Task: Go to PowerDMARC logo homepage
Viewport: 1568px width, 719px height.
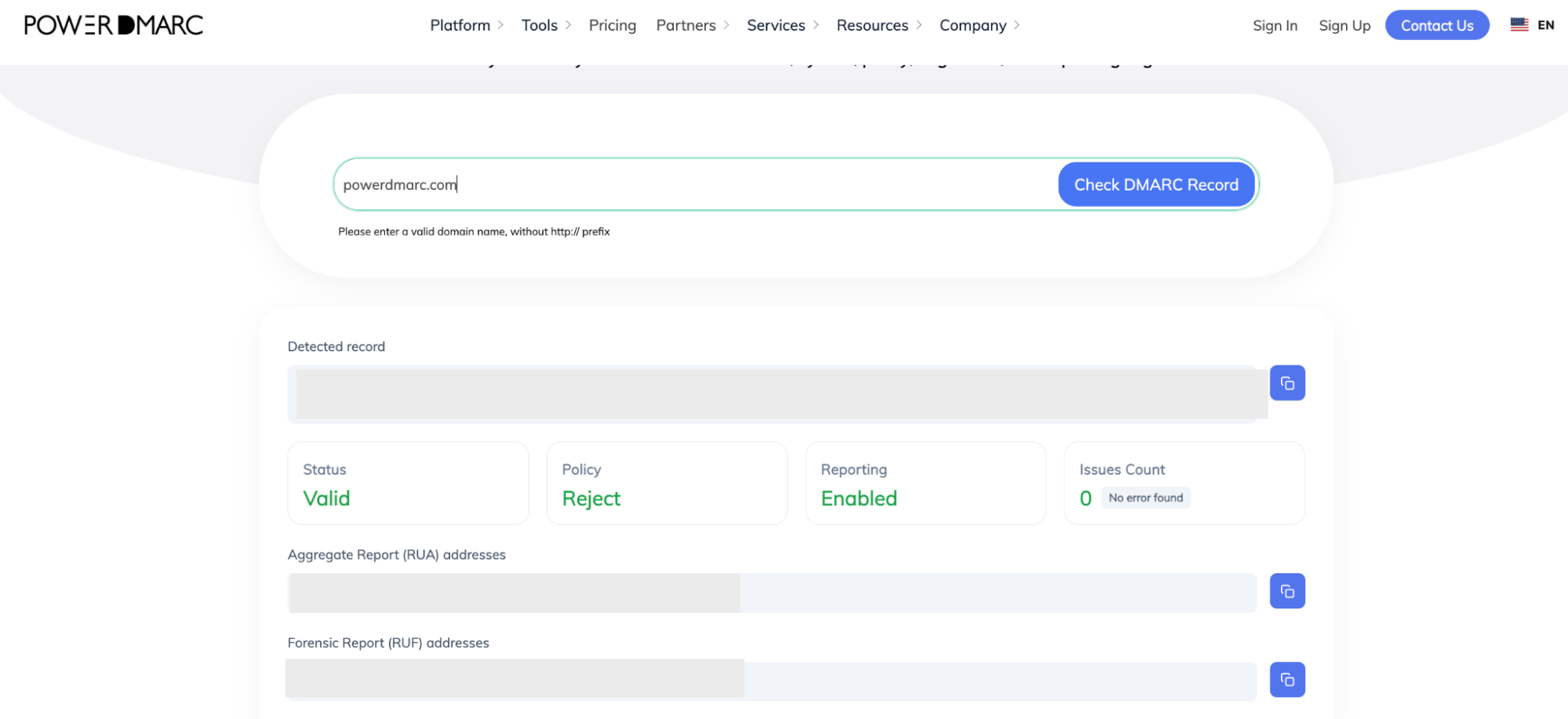Action: pyautogui.click(x=114, y=25)
